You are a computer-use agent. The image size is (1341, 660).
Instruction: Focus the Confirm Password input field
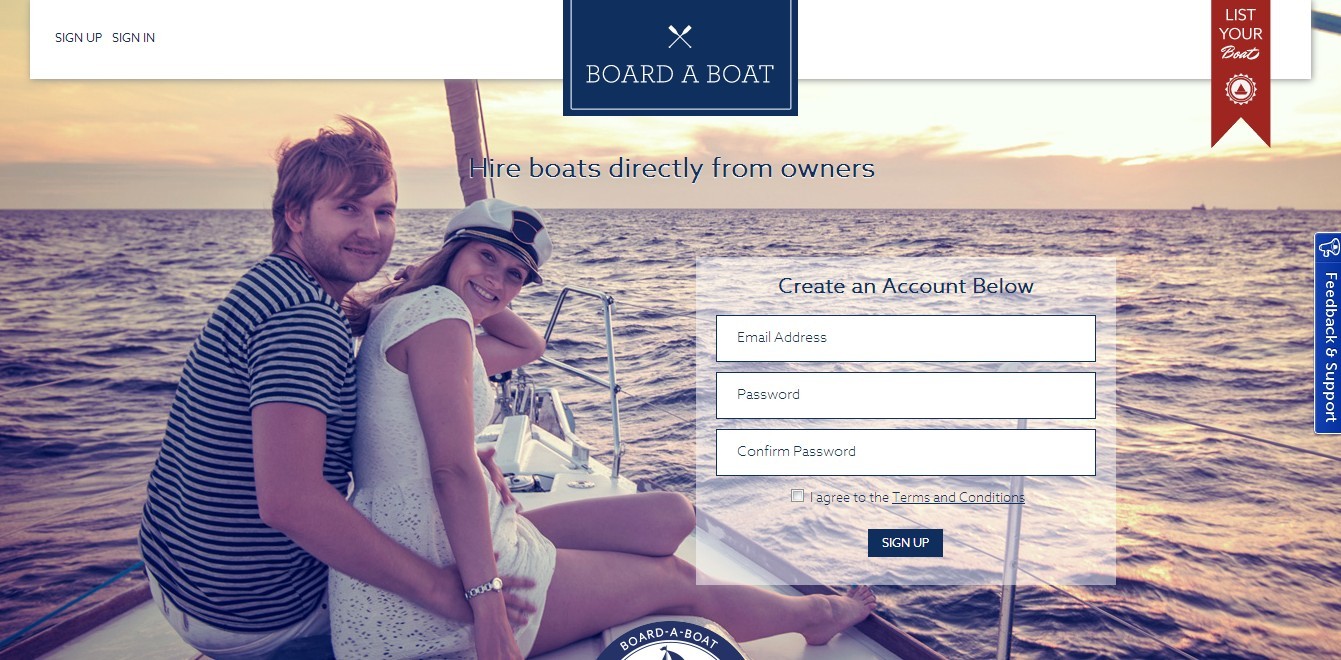(x=906, y=452)
